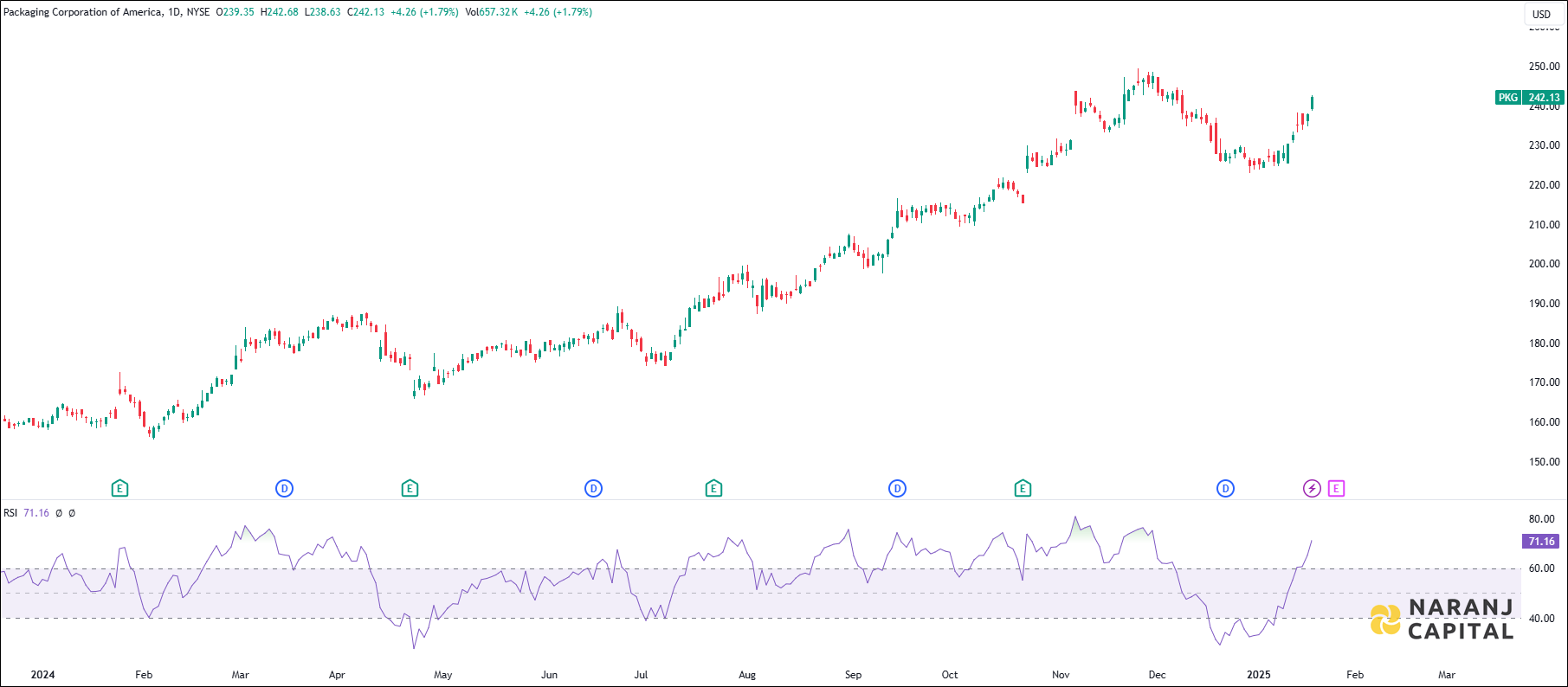
Task: Click the 210.00 price axis label
Action: (x=1545, y=225)
